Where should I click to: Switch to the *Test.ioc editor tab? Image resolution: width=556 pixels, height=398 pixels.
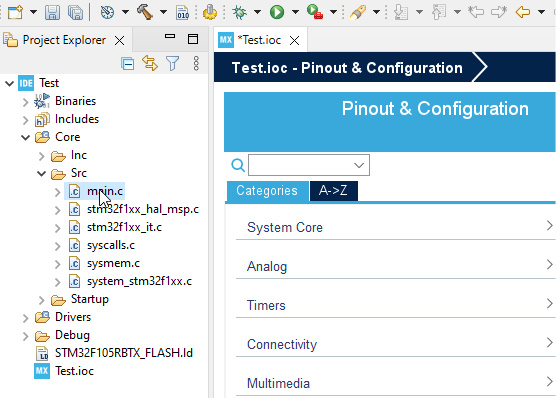(x=259, y=40)
